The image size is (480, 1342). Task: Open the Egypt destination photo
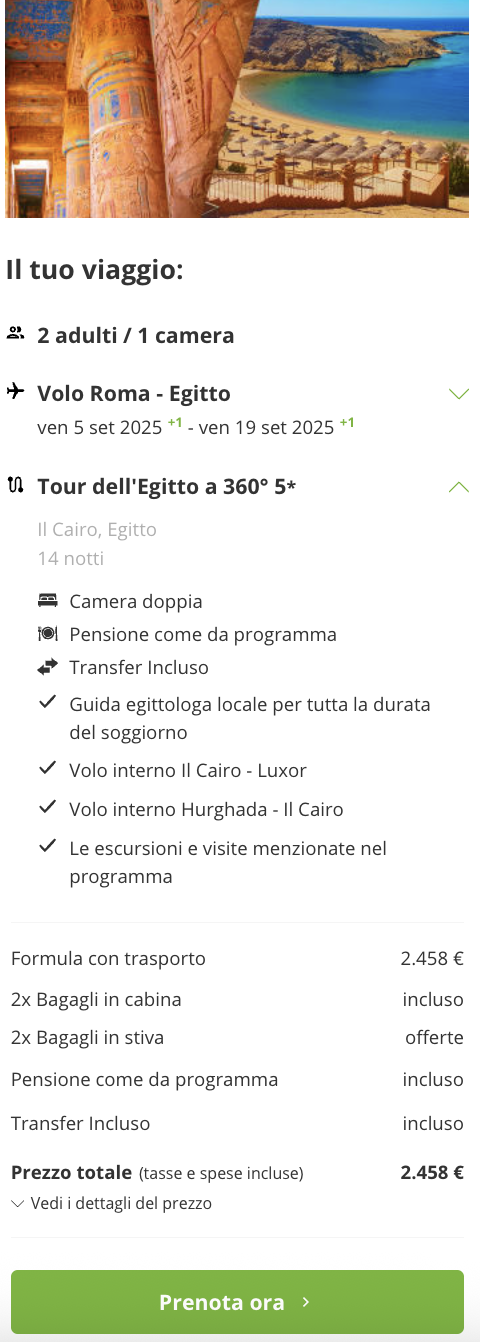pos(237,108)
